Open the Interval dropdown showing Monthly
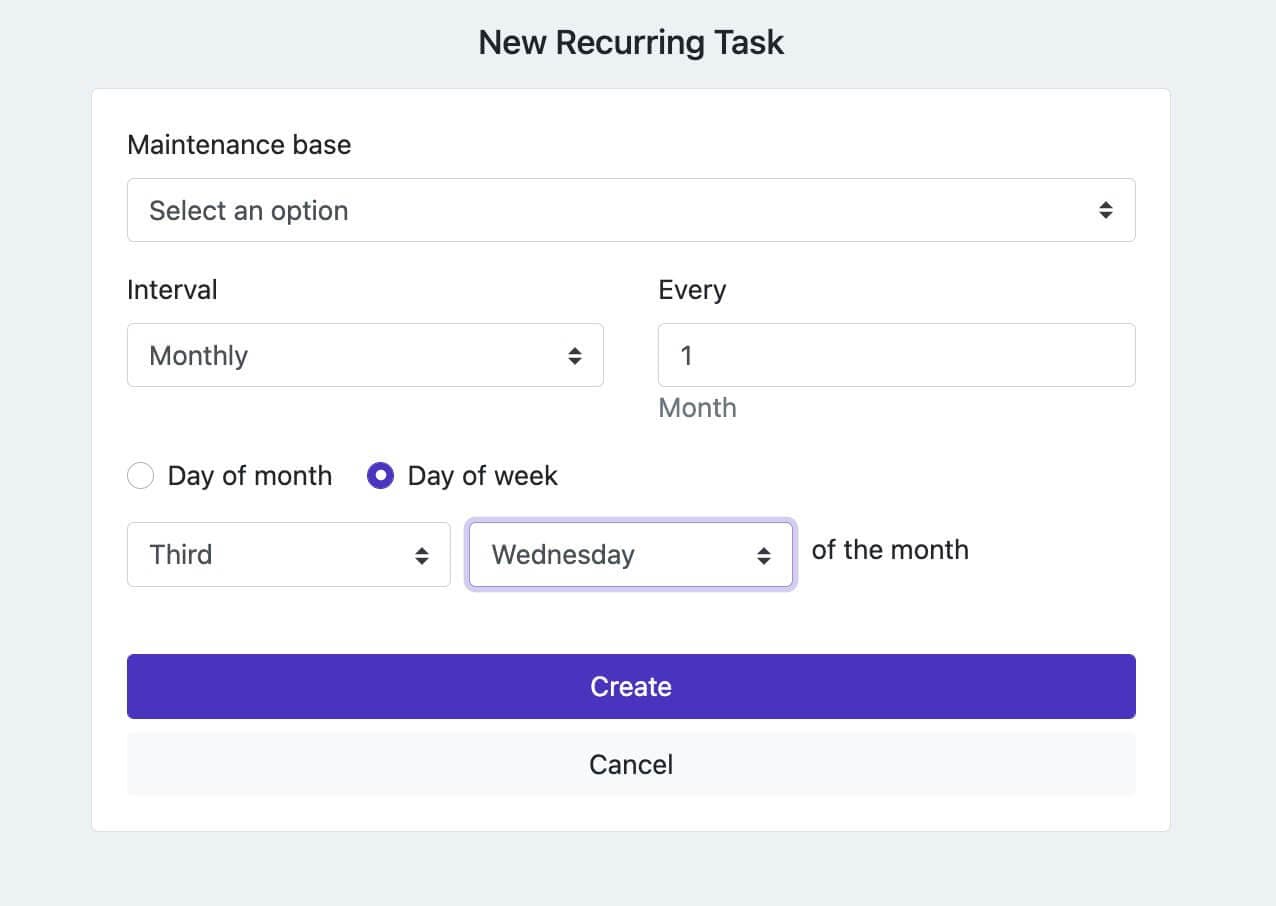1276x906 pixels. tap(365, 355)
